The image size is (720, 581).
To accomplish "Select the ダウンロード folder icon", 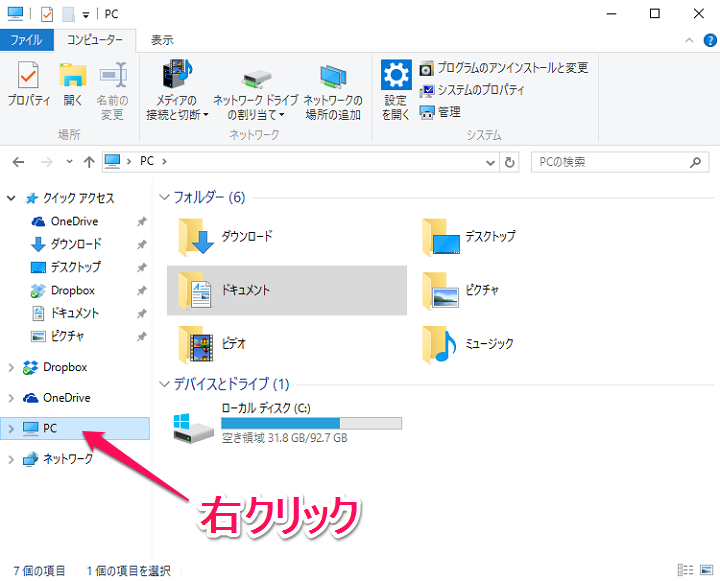I will [196, 237].
